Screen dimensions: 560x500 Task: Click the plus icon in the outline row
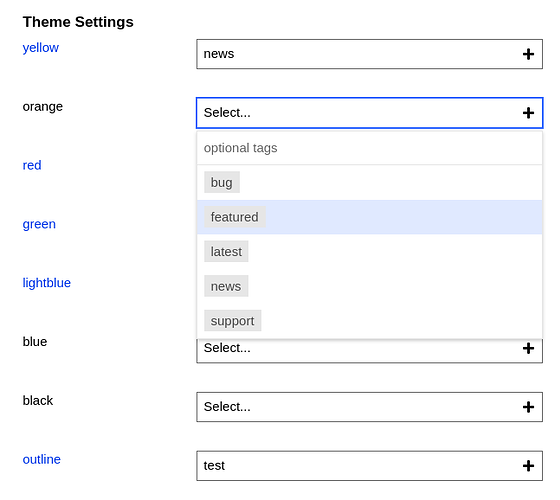point(528,466)
